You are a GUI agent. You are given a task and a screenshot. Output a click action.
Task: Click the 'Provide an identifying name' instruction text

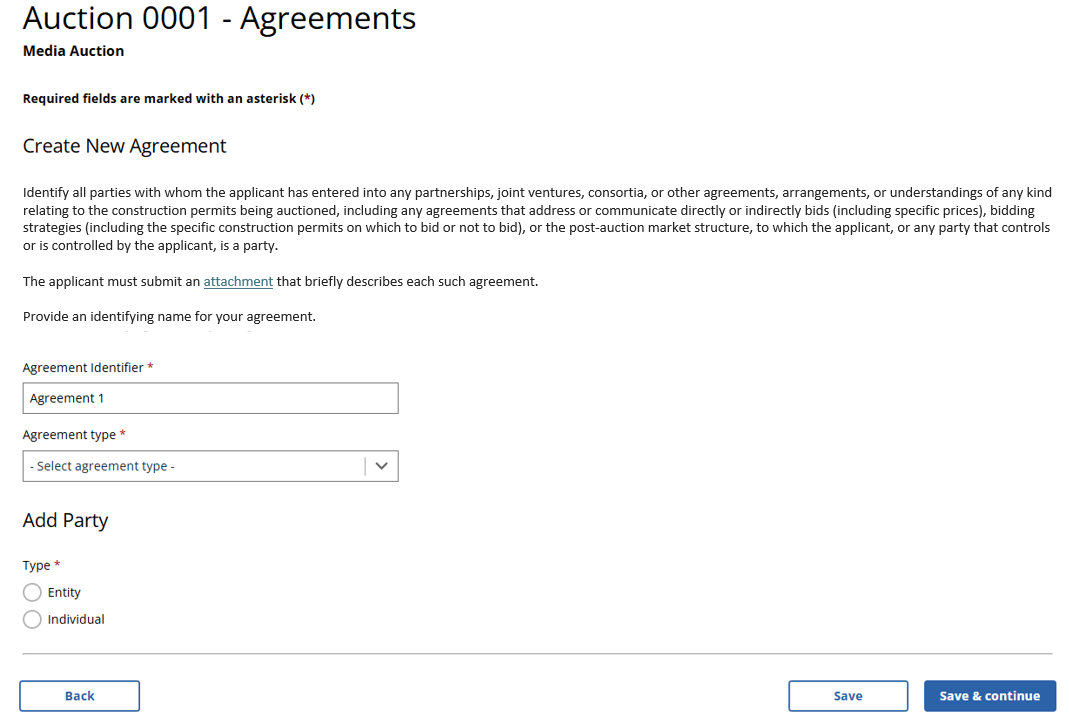click(x=169, y=317)
